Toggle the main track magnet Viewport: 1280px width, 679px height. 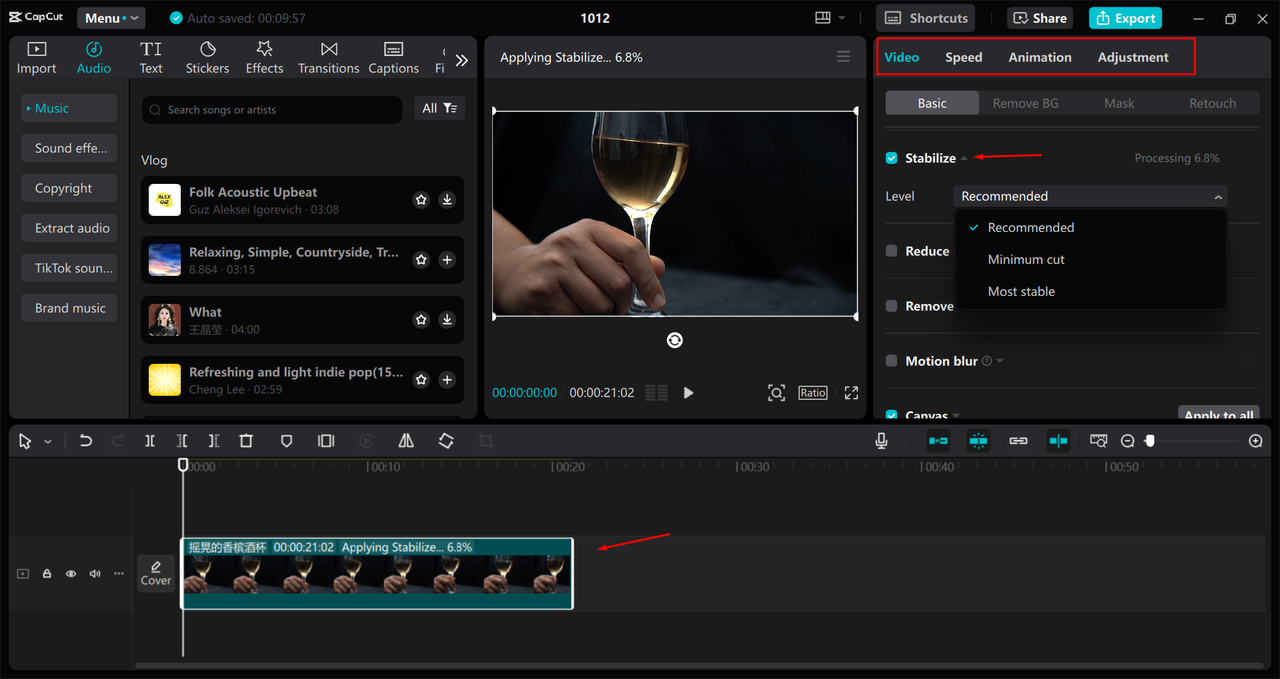coord(938,441)
